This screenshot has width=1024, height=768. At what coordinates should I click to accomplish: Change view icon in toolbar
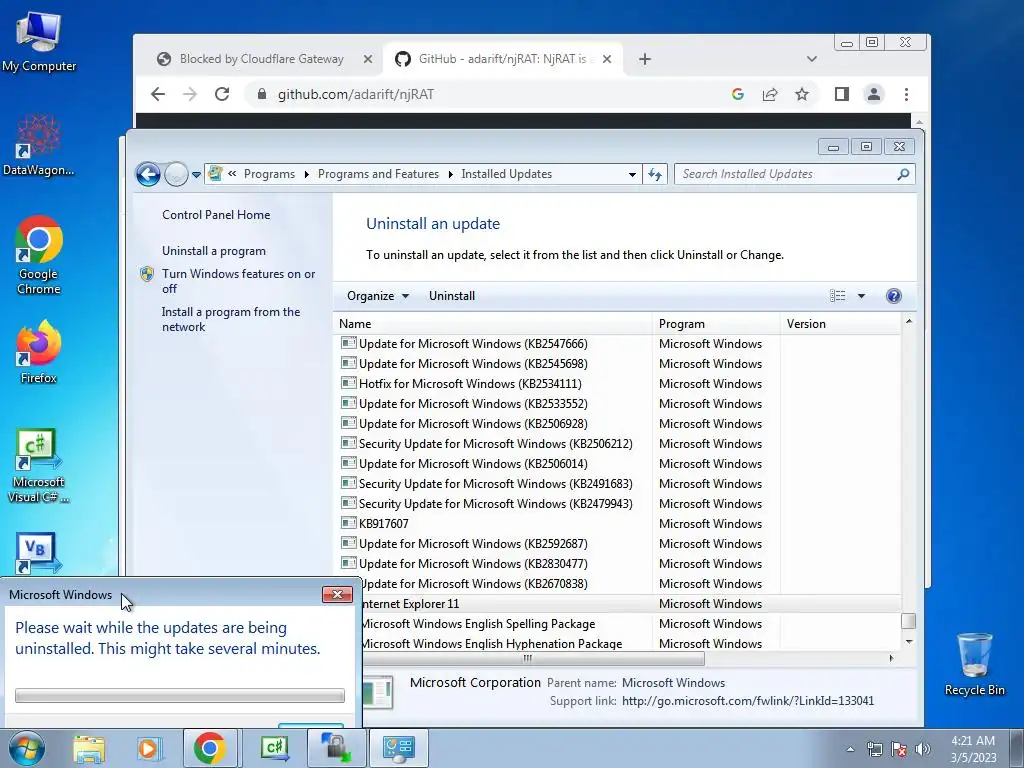[838, 296]
